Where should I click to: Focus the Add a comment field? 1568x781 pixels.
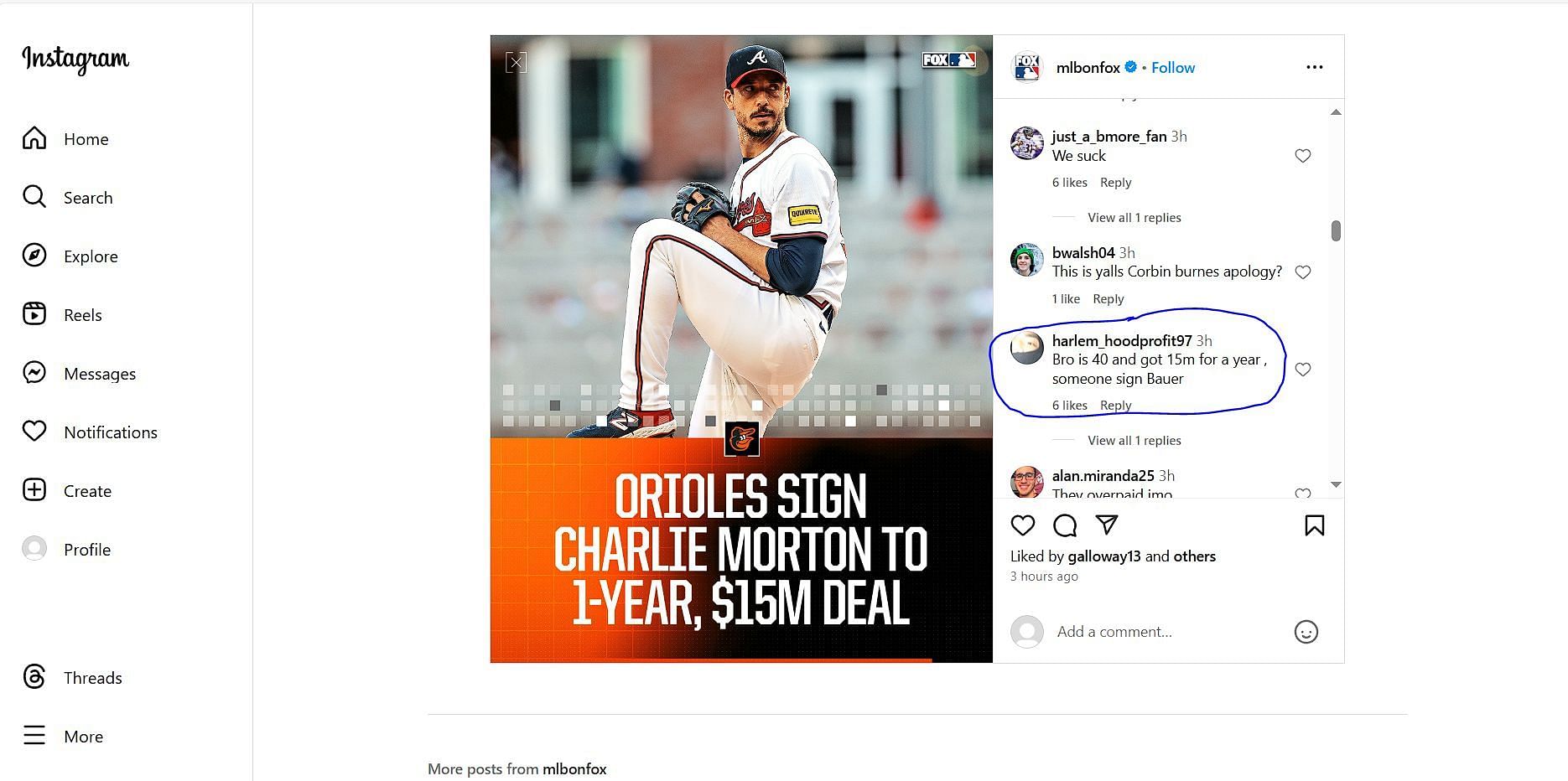click(1166, 632)
